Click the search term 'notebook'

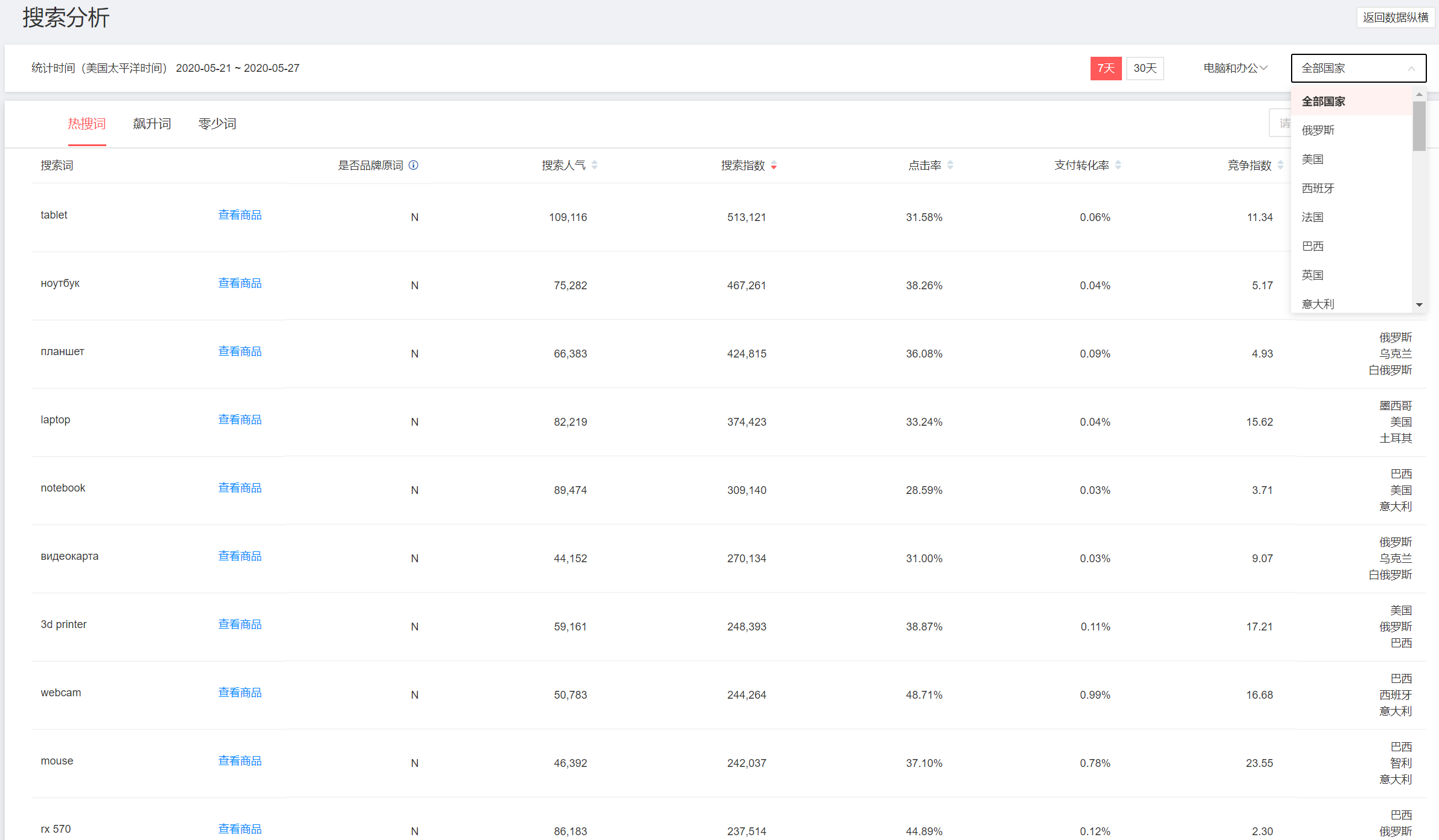tap(63, 488)
